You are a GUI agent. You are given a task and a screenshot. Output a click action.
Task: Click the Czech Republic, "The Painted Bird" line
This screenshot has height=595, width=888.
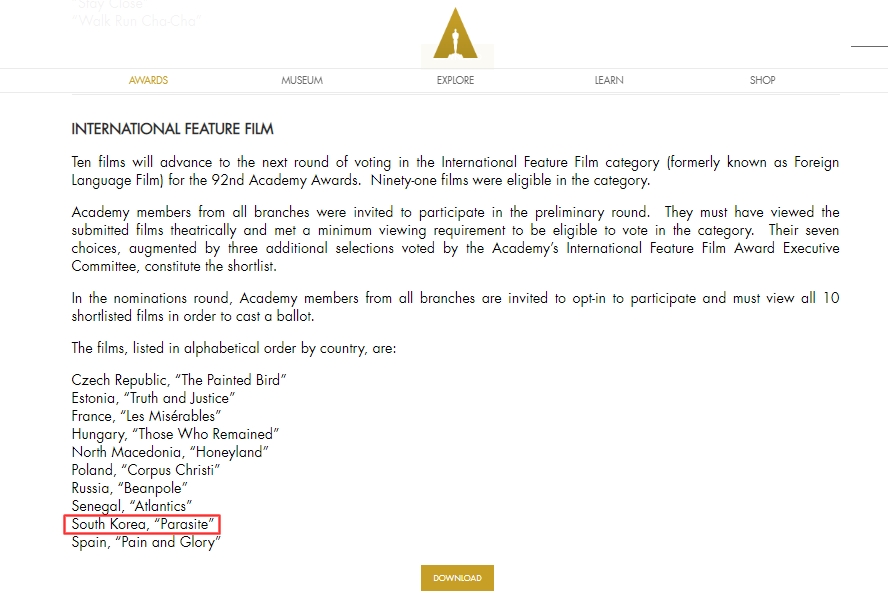(180, 380)
